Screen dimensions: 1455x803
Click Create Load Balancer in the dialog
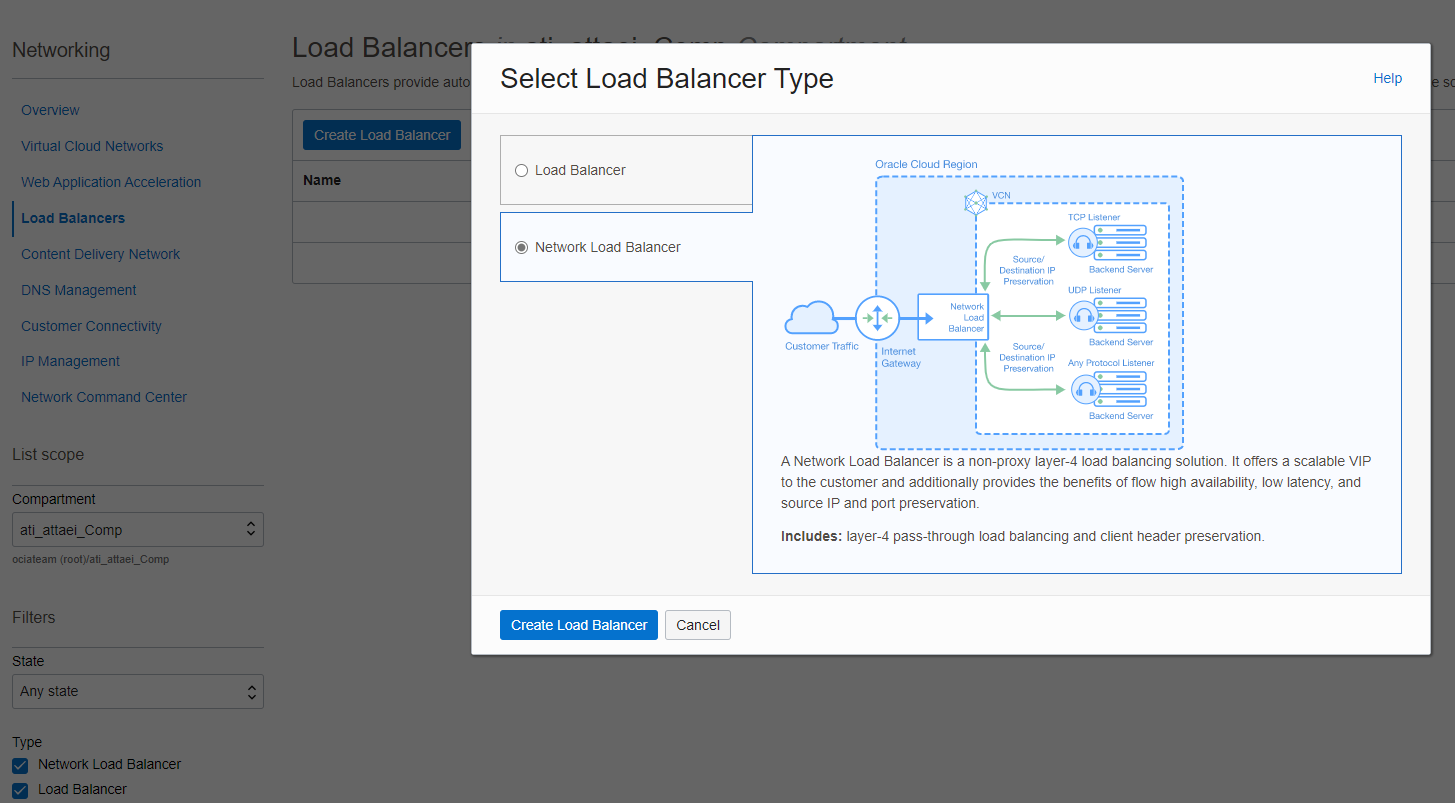pos(579,625)
